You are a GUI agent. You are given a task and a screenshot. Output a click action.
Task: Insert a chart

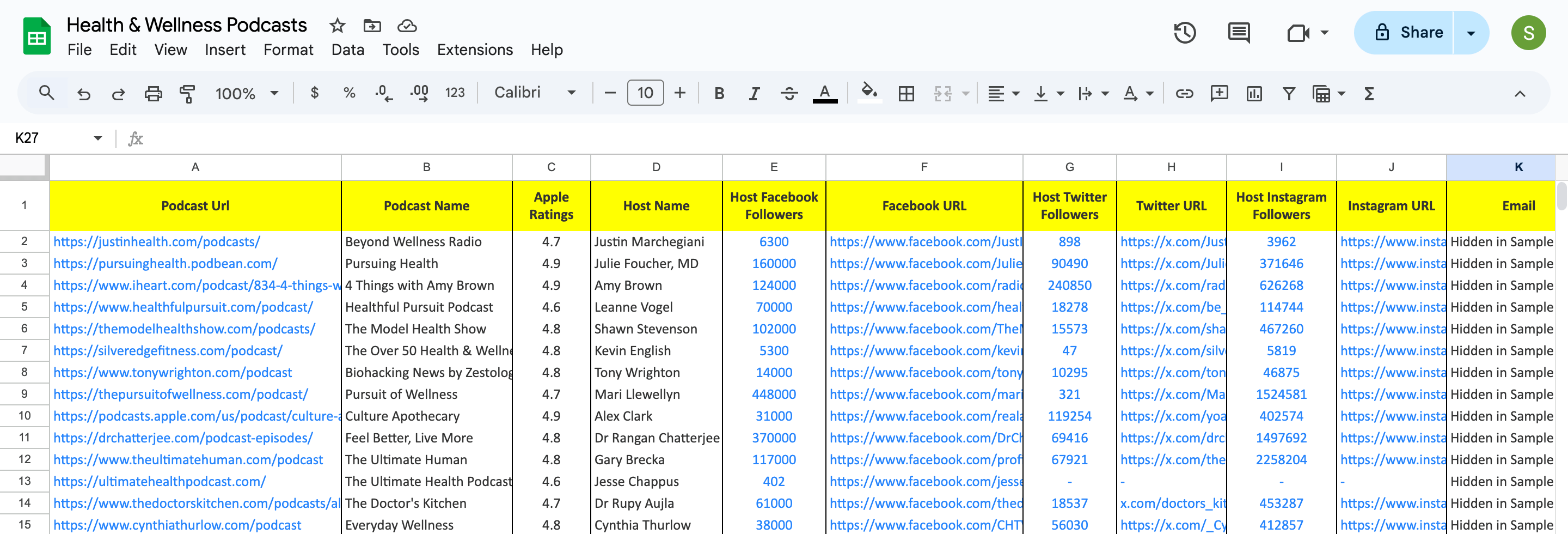pos(1254,93)
